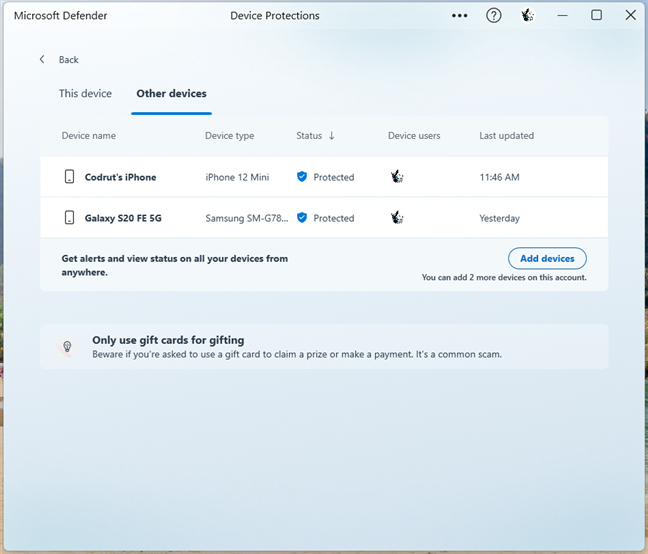
Task: Open the three-dot more options menu
Action: [459, 16]
